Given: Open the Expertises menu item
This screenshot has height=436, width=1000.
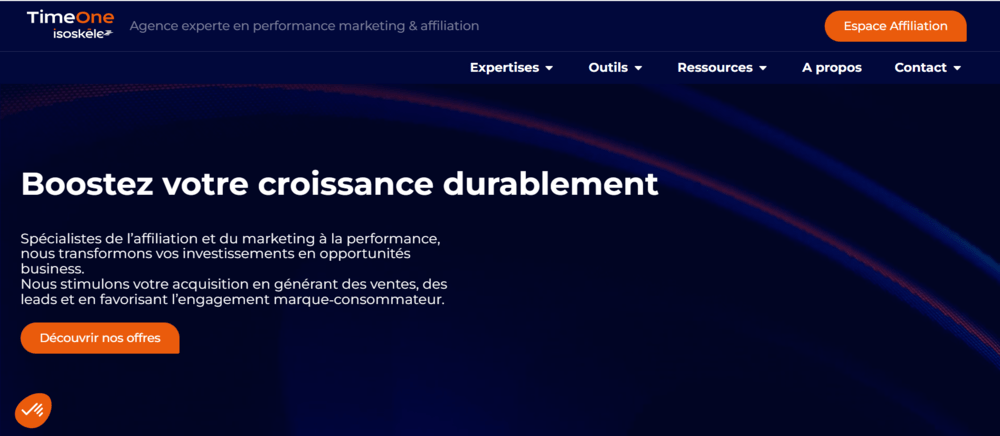Looking at the screenshot, I should pyautogui.click(x=504, y=68).
